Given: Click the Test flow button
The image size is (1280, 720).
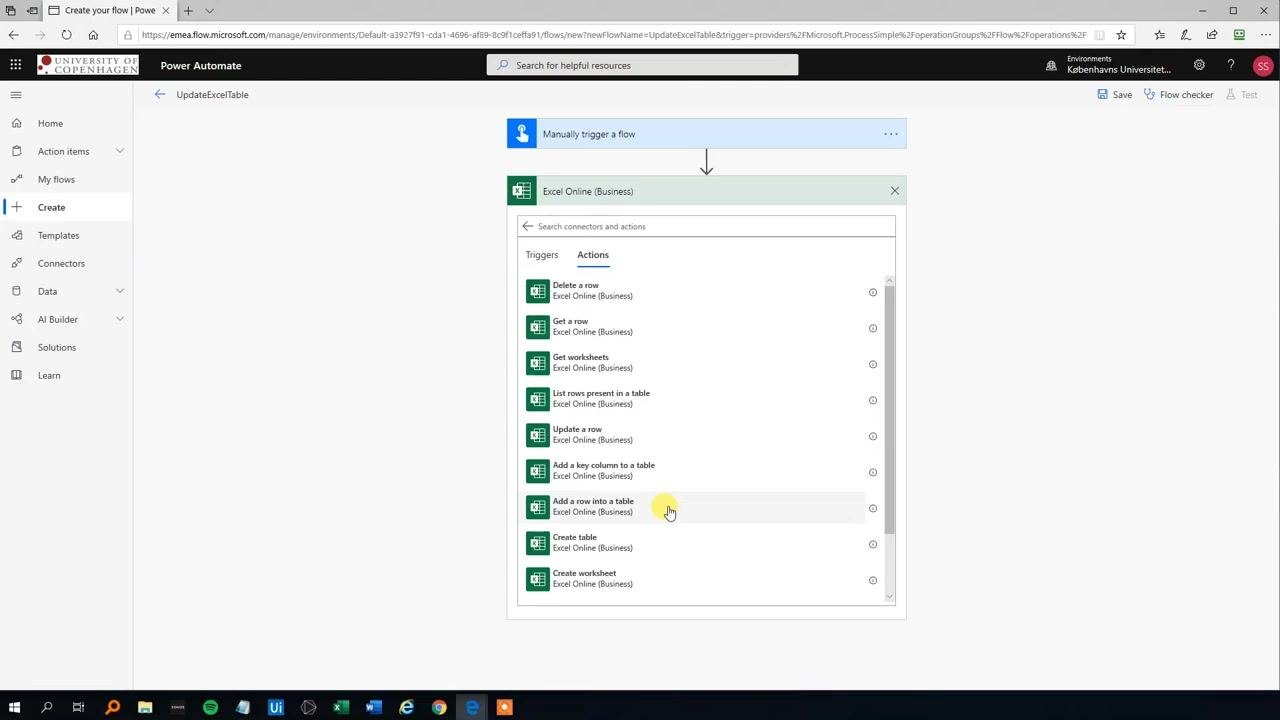Looking at the screenshot, I should tap(1241, 94).
